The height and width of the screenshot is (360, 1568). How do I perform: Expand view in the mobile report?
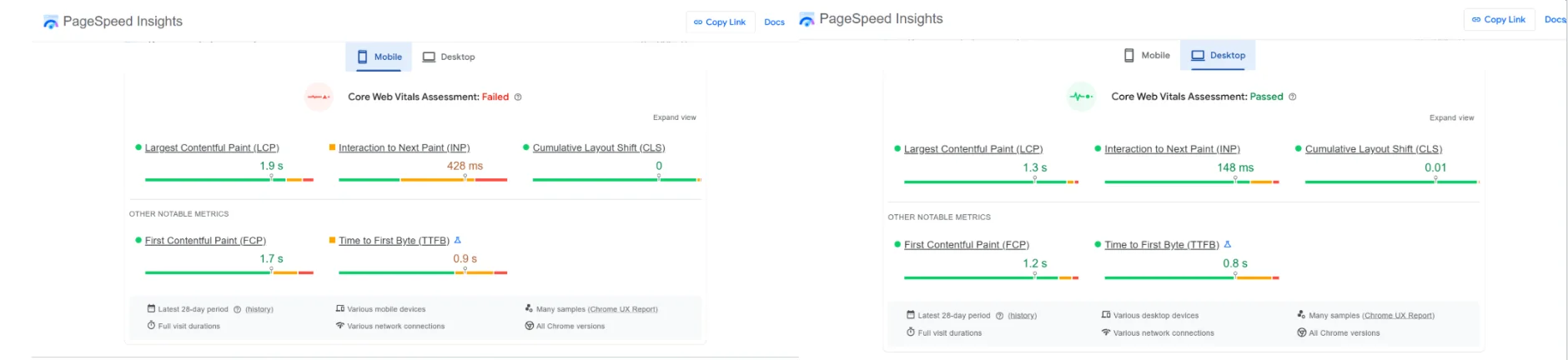click(x=674, y=117)
